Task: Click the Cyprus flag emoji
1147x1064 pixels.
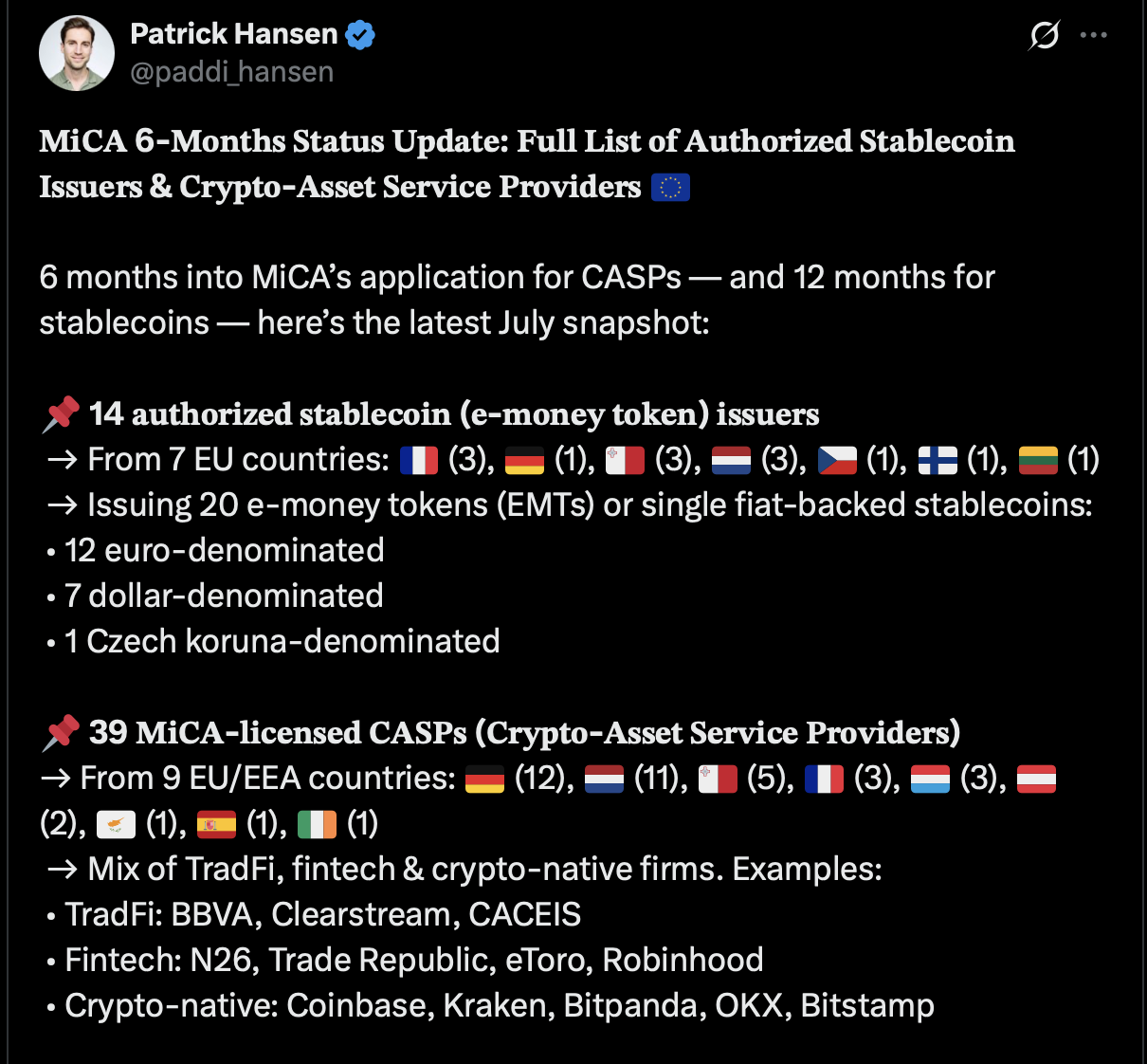Action: click(116, 824)
